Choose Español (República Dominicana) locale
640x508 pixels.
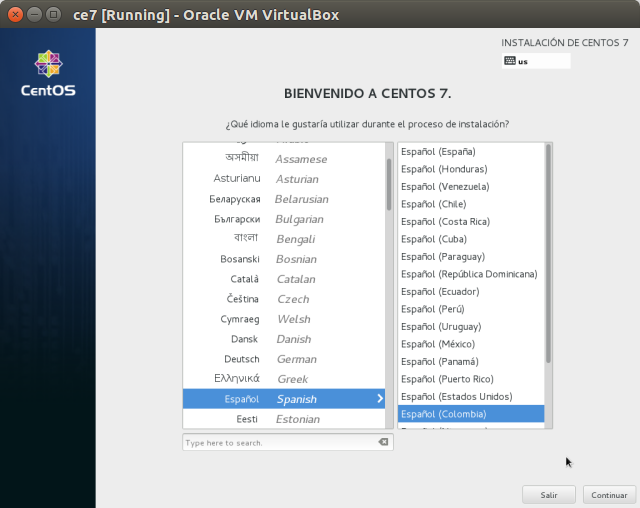click(471, 274)
